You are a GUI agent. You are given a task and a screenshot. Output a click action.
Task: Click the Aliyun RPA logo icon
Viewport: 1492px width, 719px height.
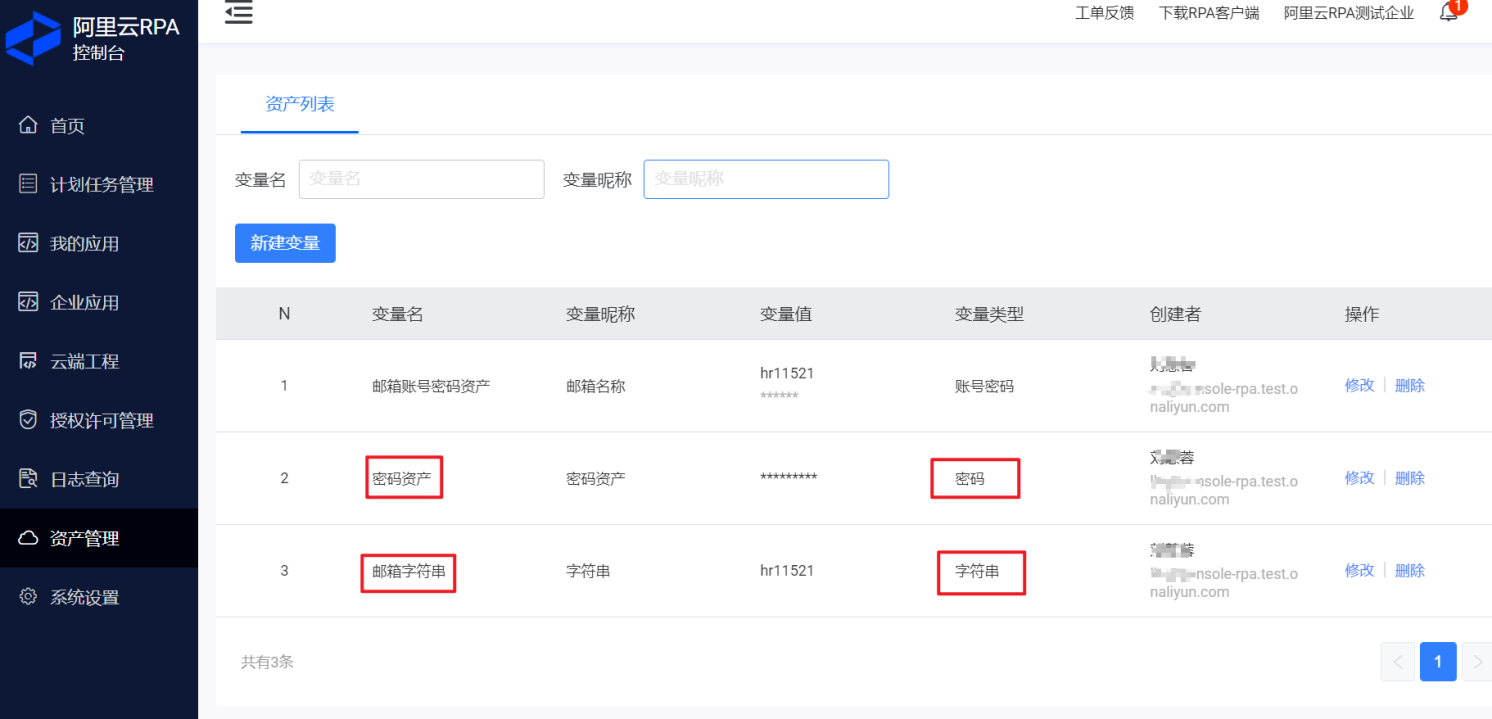point(33,38)
